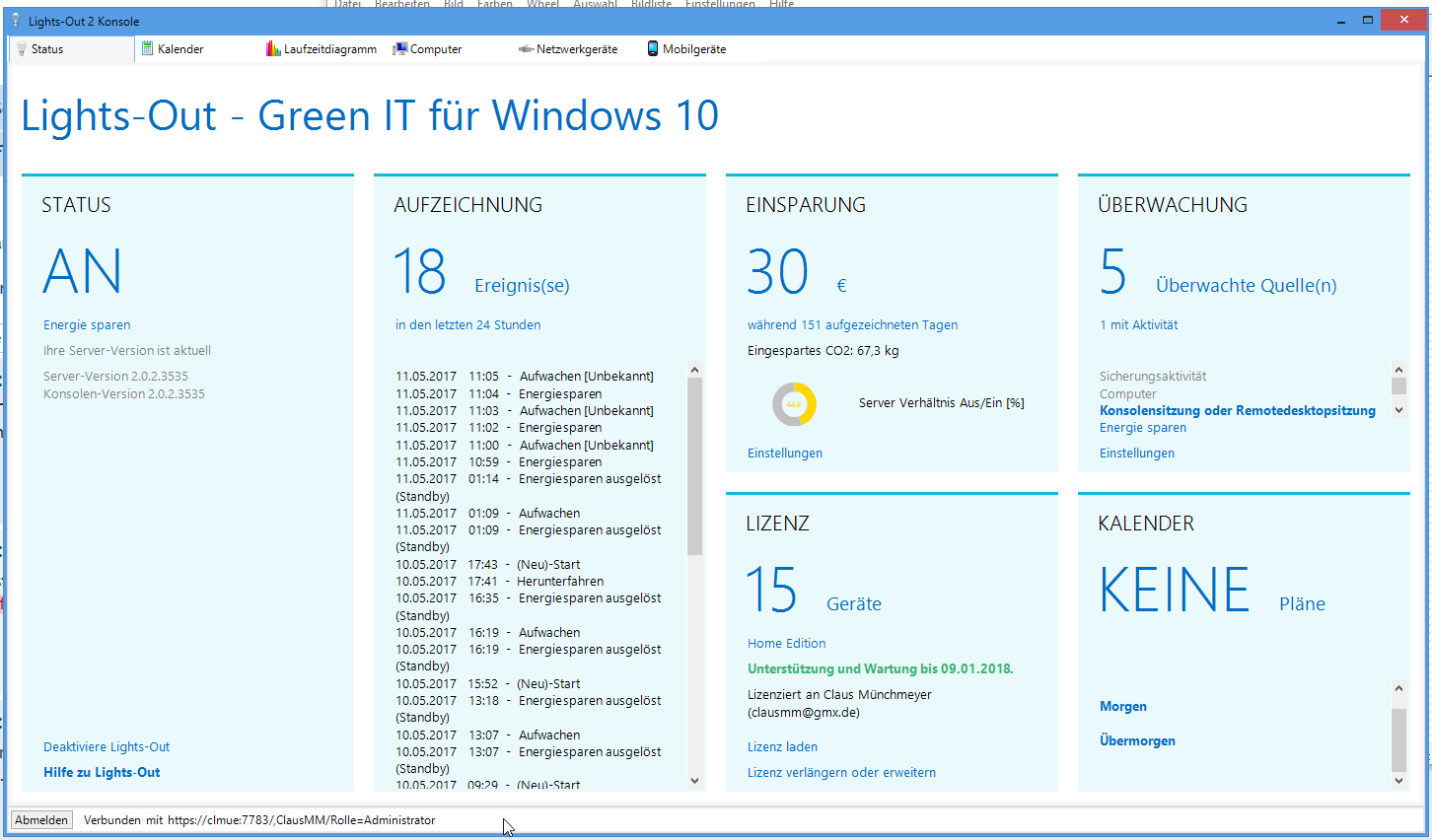Click Energie sparen in the Überwachung panel
1432x840 pixels.
(x=1143, y=428)
